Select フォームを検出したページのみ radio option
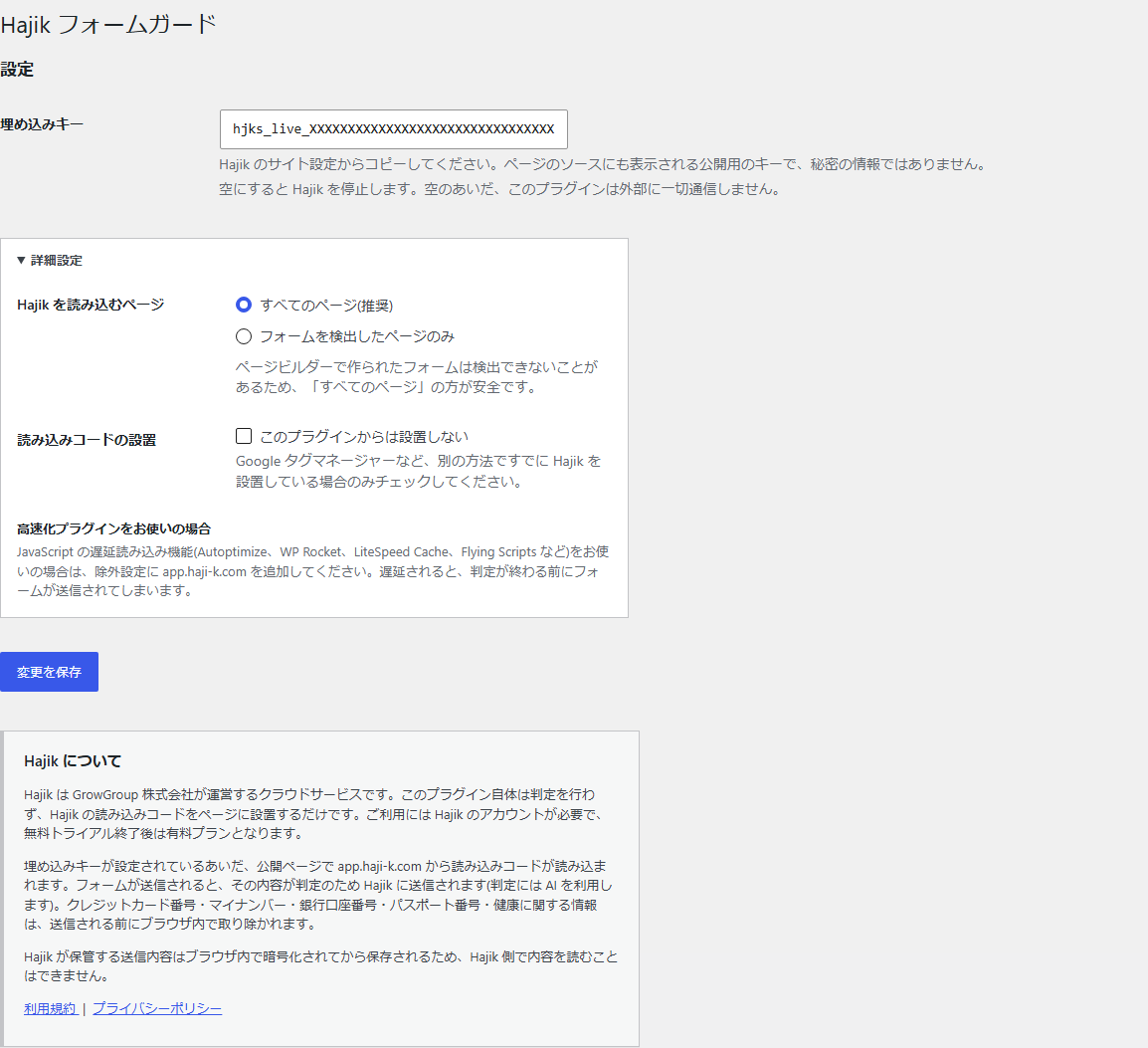The image size is (1148, 1048). point(244,336)
